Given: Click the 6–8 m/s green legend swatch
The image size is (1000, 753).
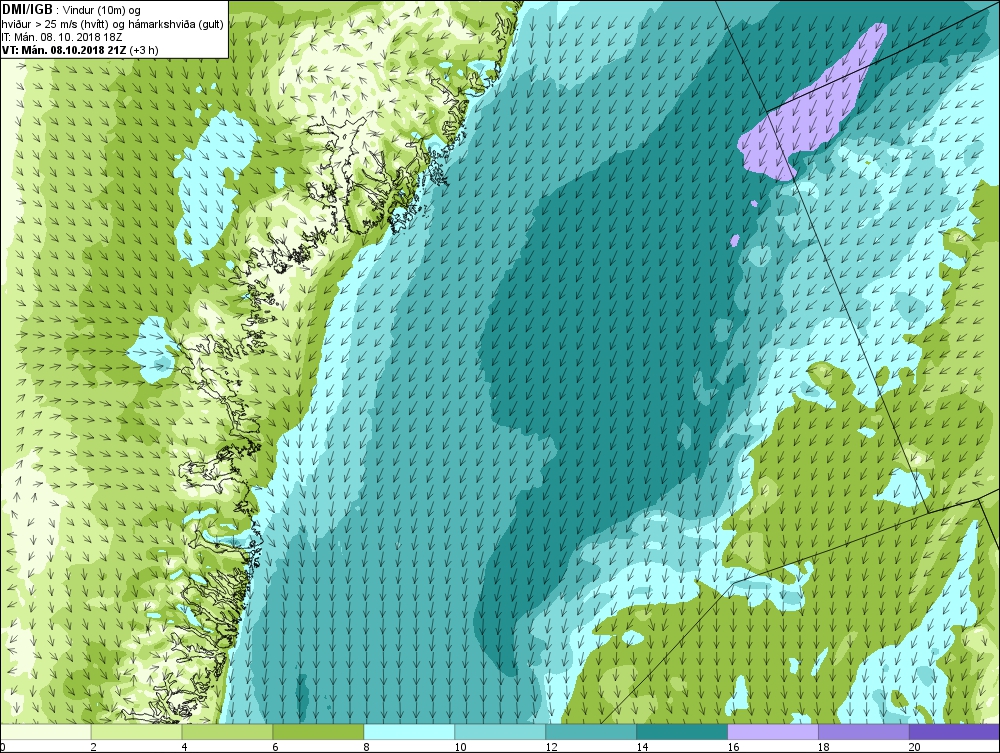Looking at the screenshot, I should (318, 732).
